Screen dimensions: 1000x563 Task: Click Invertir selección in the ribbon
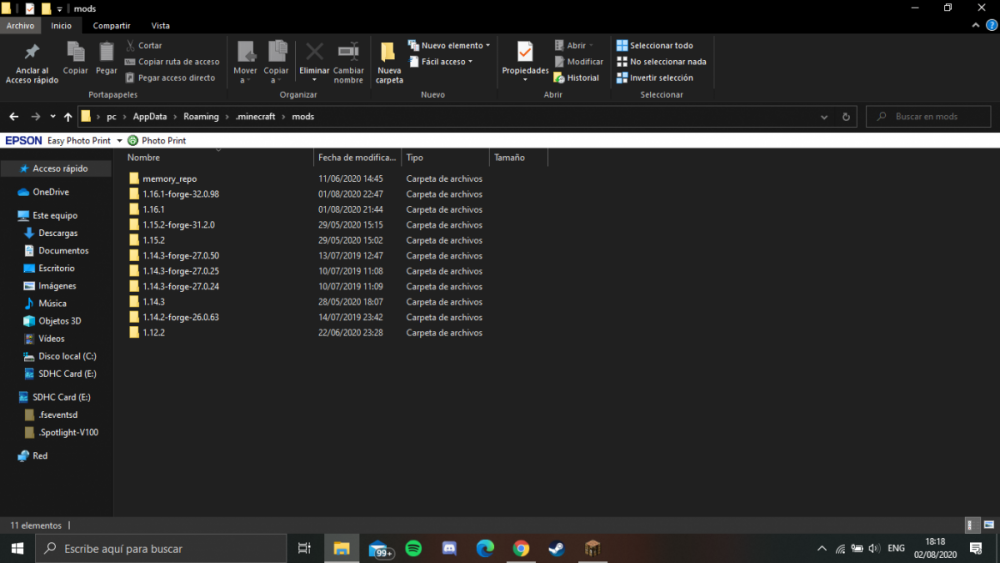tap(660, 78)
